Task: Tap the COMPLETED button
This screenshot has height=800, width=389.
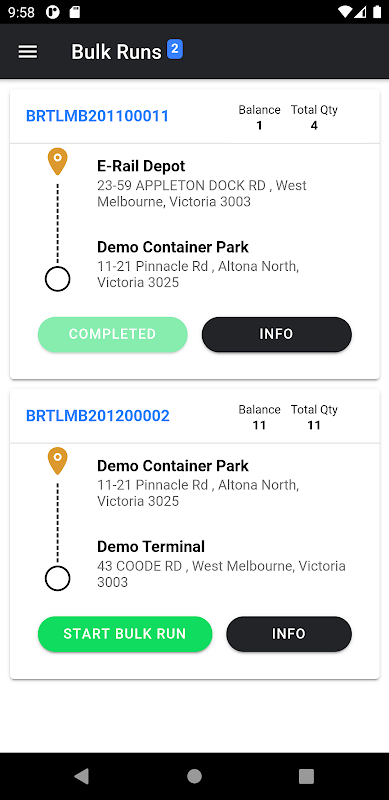Action: click(x=112, y=334)
